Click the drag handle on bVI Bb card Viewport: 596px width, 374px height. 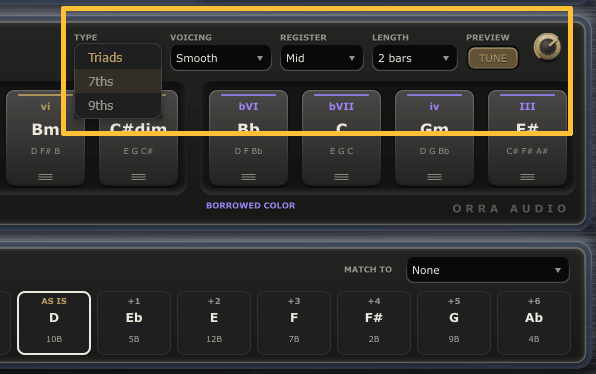click(248, 177)
